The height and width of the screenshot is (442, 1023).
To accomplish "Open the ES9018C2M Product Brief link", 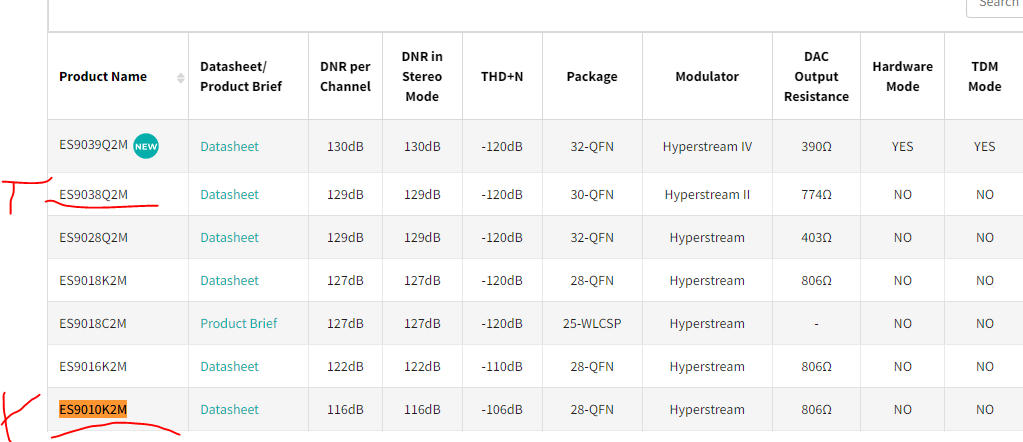I will pyautogui.click(x=238, y=324).
